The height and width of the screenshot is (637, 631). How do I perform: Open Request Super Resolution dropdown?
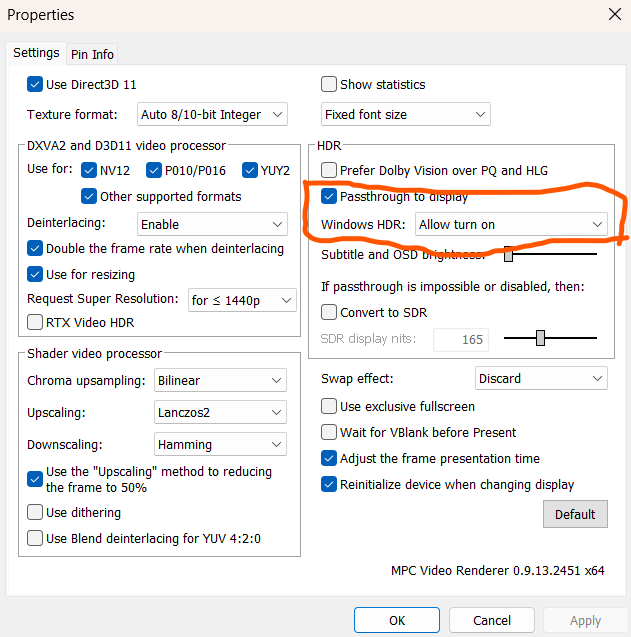pos(242,301)
